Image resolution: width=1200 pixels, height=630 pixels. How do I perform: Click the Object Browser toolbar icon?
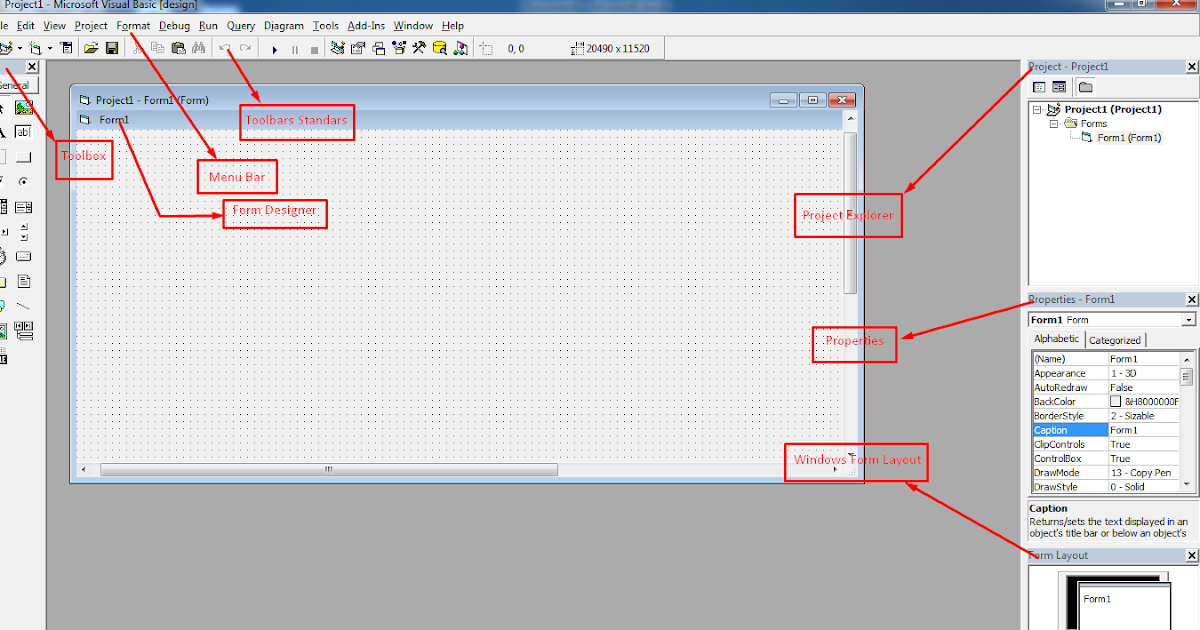click(397, 47)
